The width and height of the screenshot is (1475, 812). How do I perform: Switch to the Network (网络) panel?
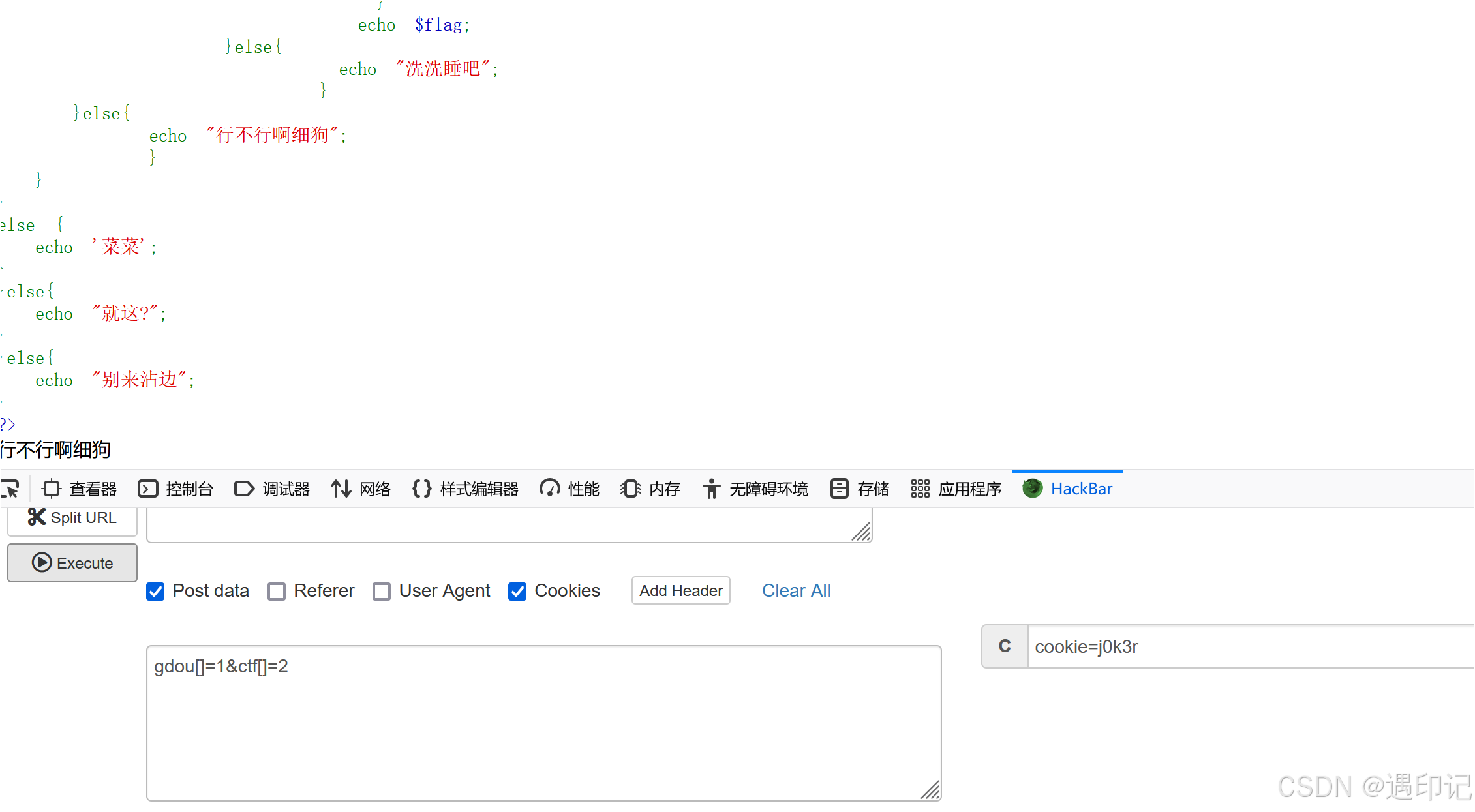tap(361, 489)
